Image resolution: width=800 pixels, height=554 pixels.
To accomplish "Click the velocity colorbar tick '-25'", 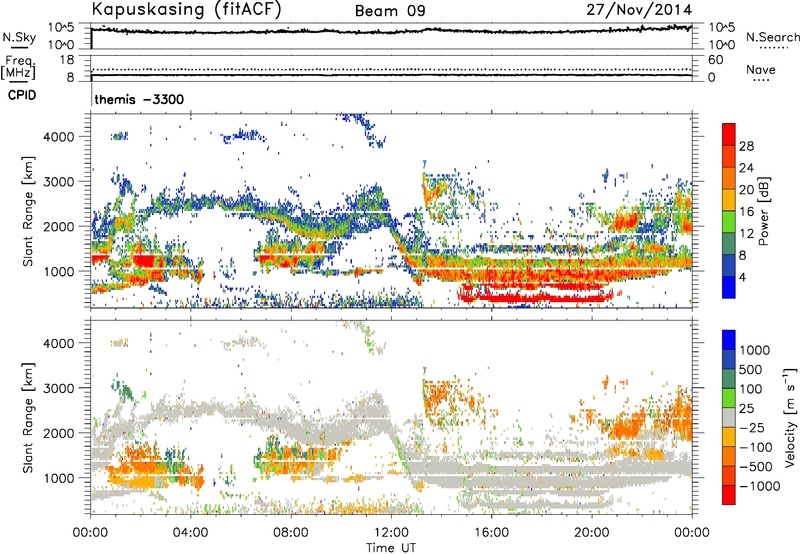I will pyautogui.click(x=752, y=427).
